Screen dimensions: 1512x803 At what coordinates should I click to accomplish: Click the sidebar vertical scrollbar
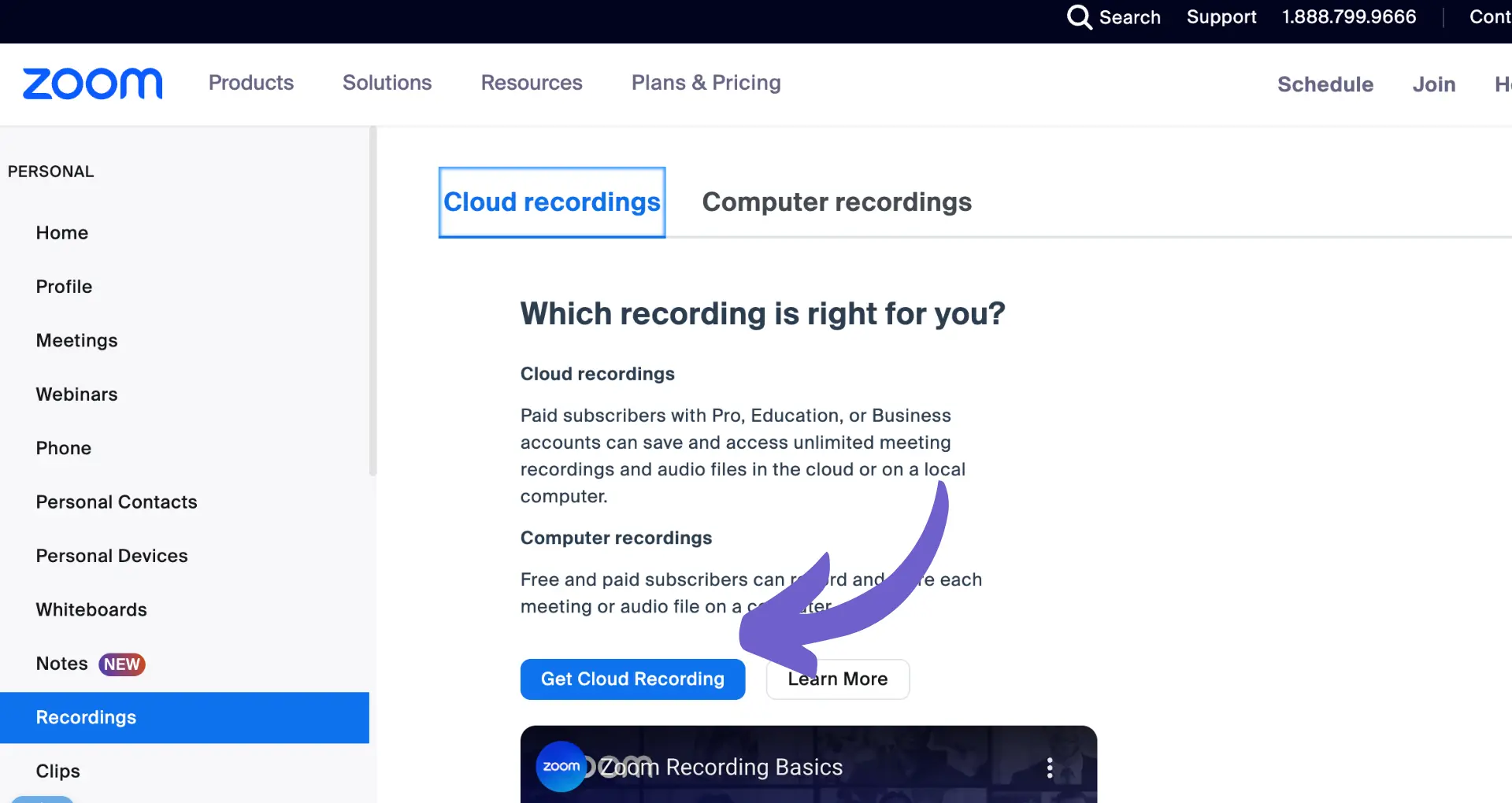(373, 301)
